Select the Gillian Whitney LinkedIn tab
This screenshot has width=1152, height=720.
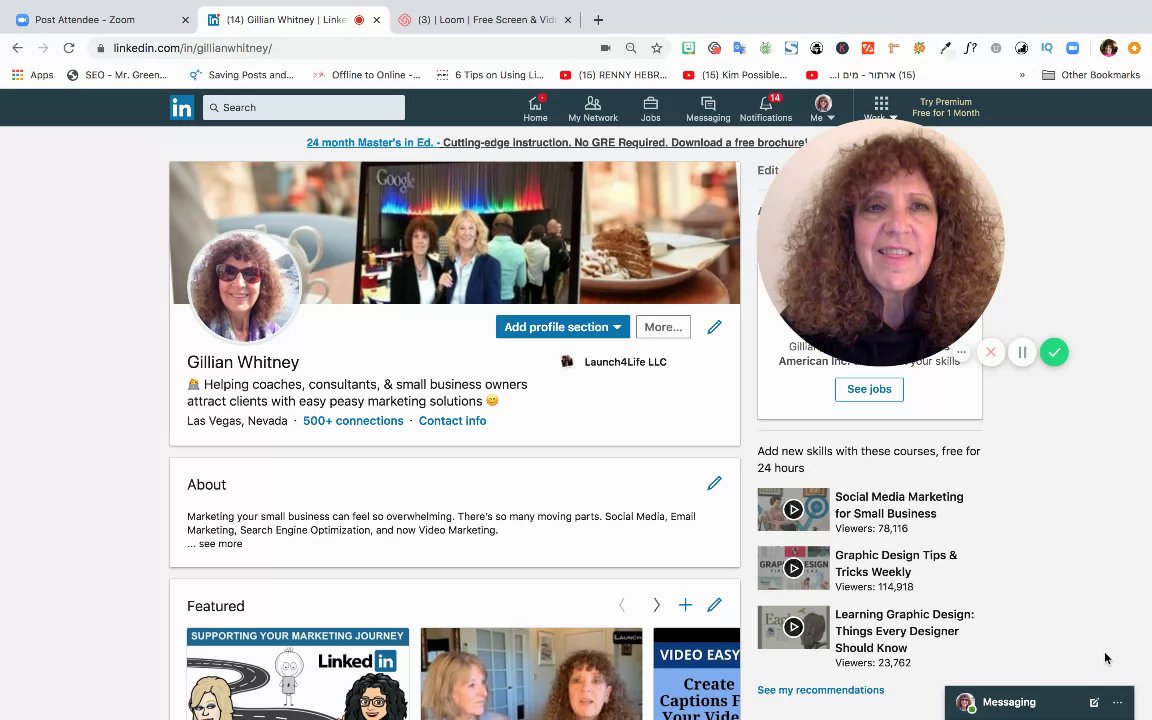pyautogui.click(x=292, y=20)
